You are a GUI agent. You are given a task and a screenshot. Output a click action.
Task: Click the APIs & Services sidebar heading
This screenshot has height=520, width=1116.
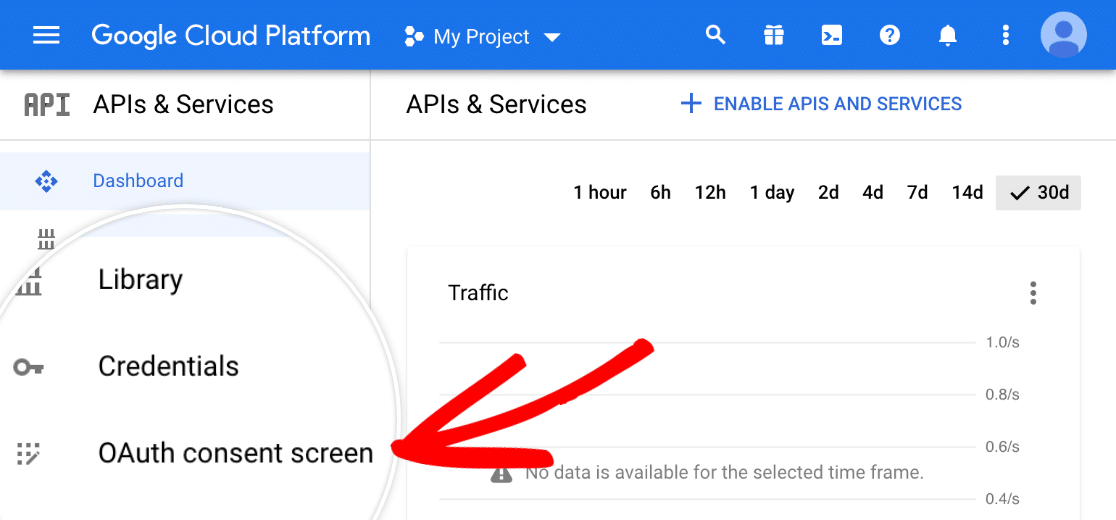pos(183,105)
